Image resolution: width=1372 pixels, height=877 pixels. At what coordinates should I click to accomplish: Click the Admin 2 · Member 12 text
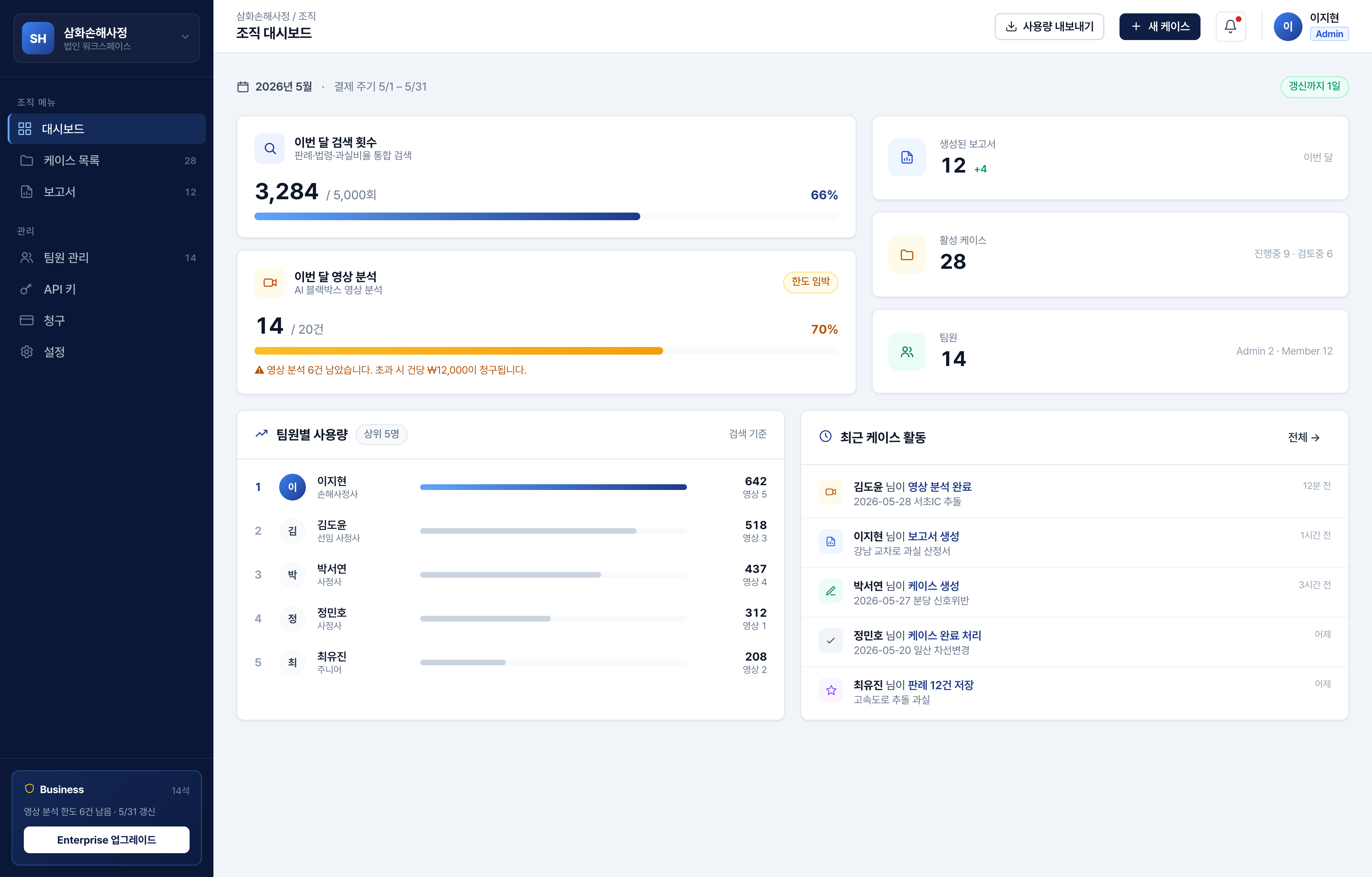(1284, 351)
